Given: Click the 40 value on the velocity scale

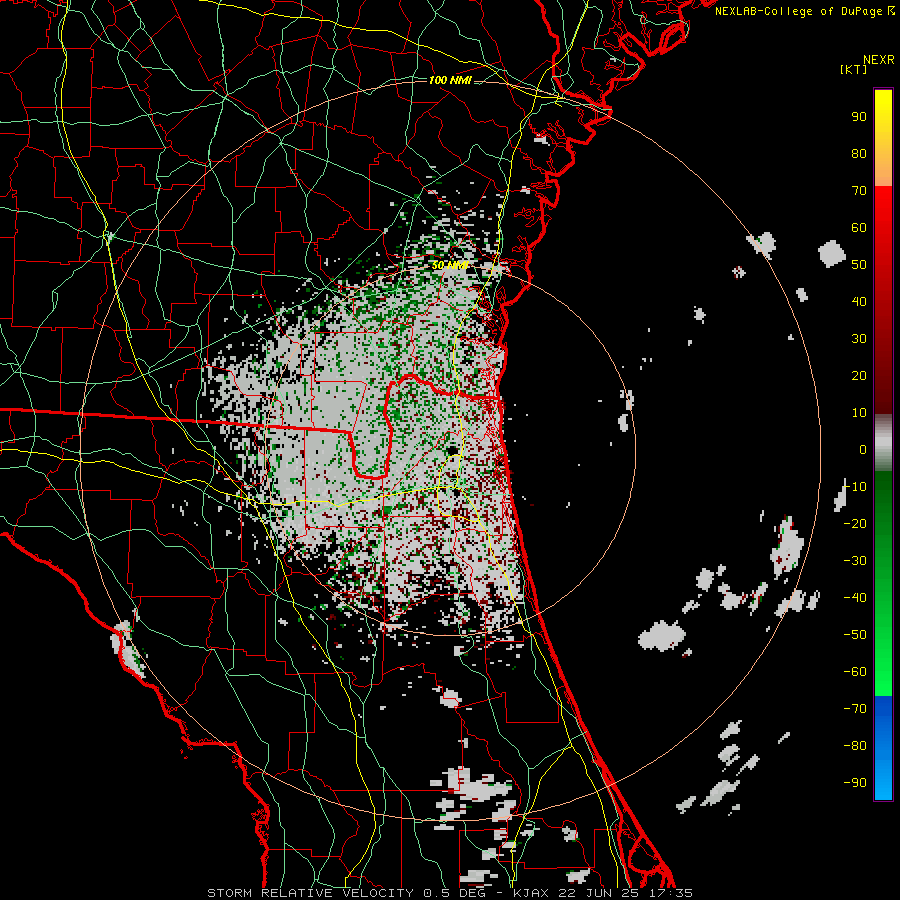Looking at the screenshot, I should pyautogui.click(x=859, y=302).
